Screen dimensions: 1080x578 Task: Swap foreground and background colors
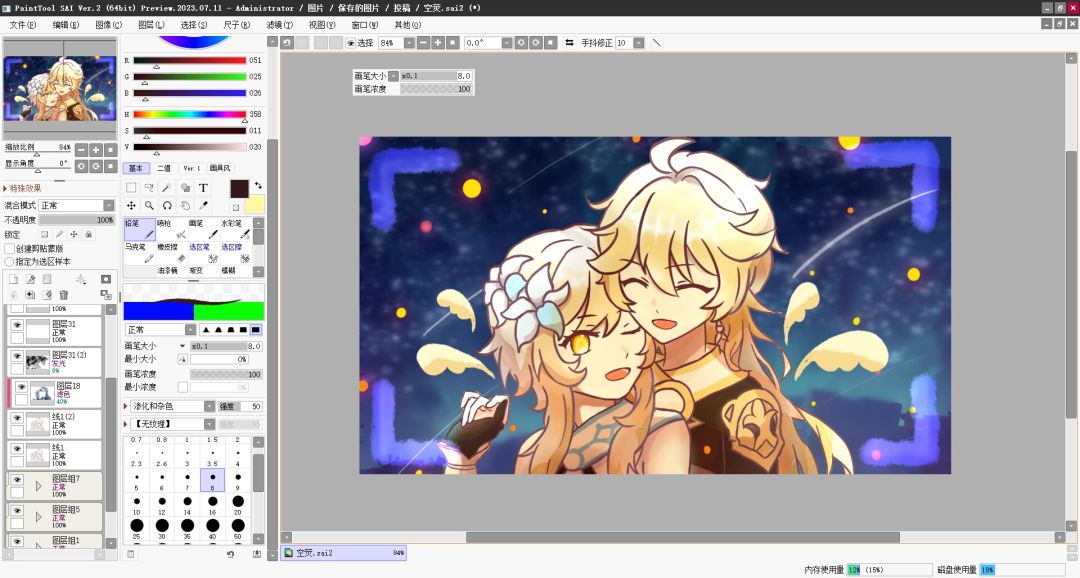click(x=258, y=185)
